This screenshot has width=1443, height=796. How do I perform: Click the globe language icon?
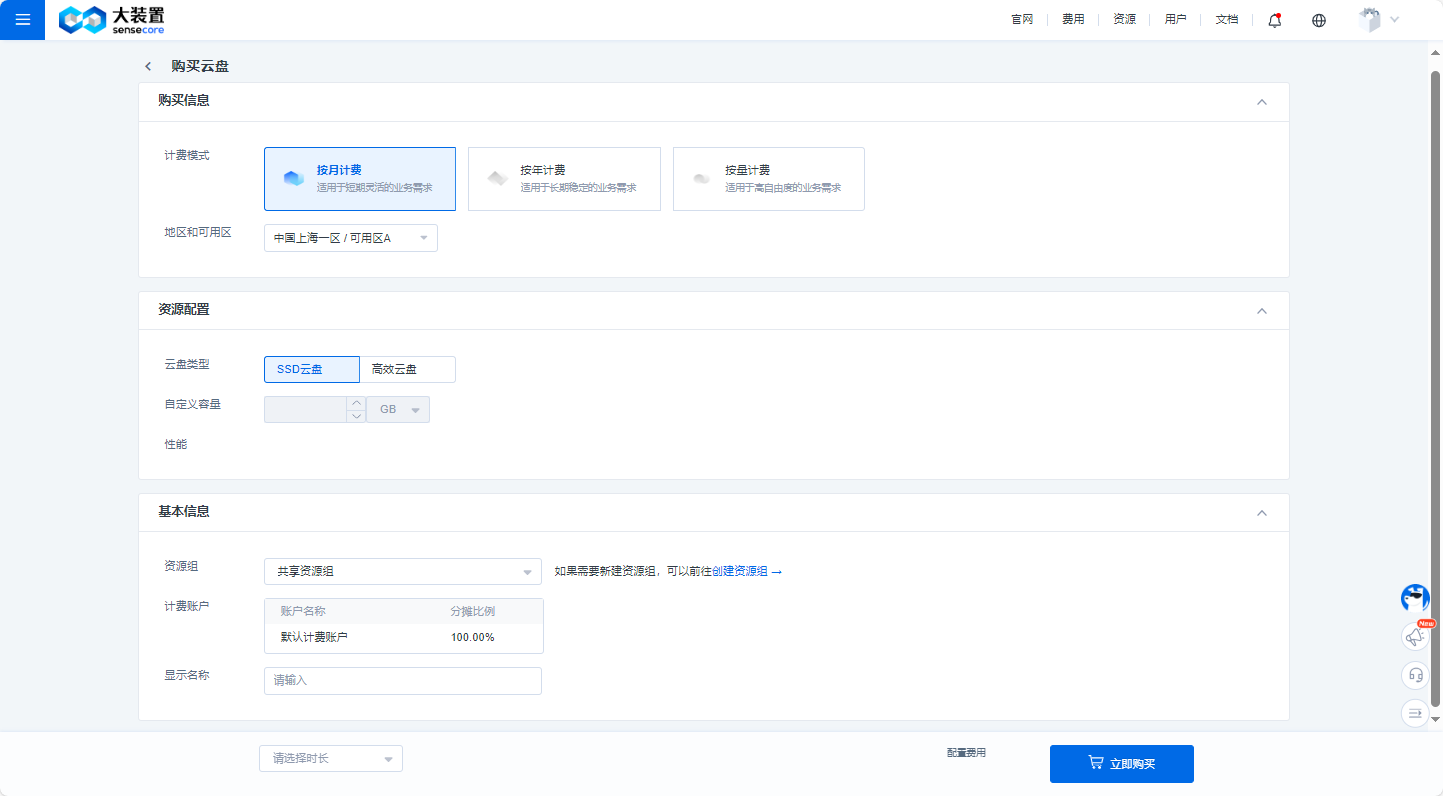coord(1318,20)
